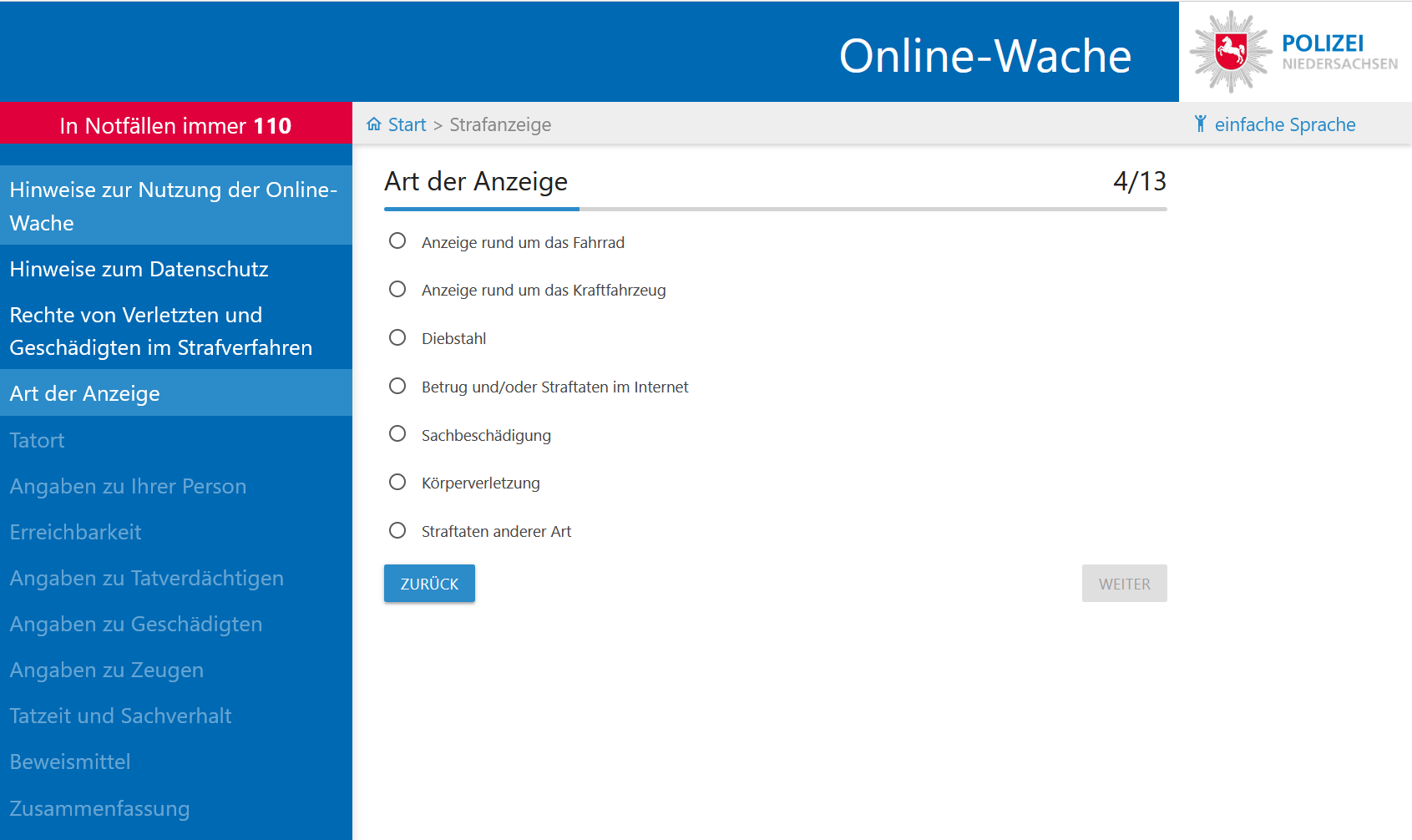Select 'Anzeige rund um das Fahrrad' radio button
This screenshot has width=1412, height=840.
click(397, 241)
